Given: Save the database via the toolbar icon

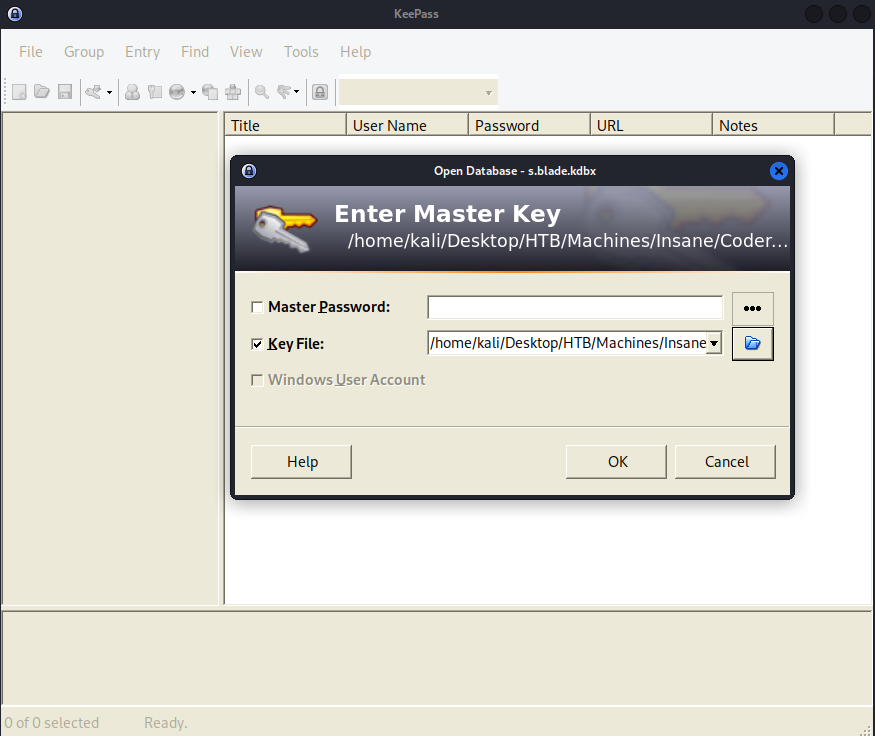Looking at the screenshot, I should click(64, 91).
